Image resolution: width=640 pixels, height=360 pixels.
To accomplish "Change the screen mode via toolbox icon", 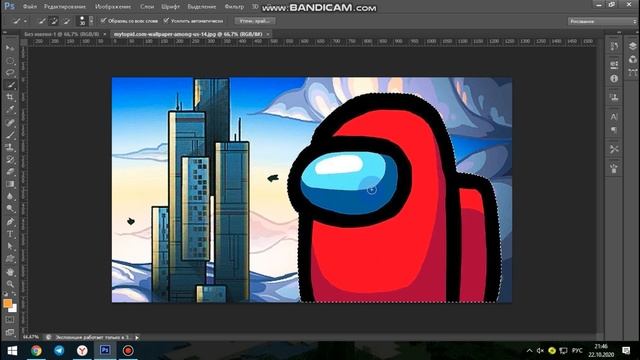I will (x=10, y=332).
